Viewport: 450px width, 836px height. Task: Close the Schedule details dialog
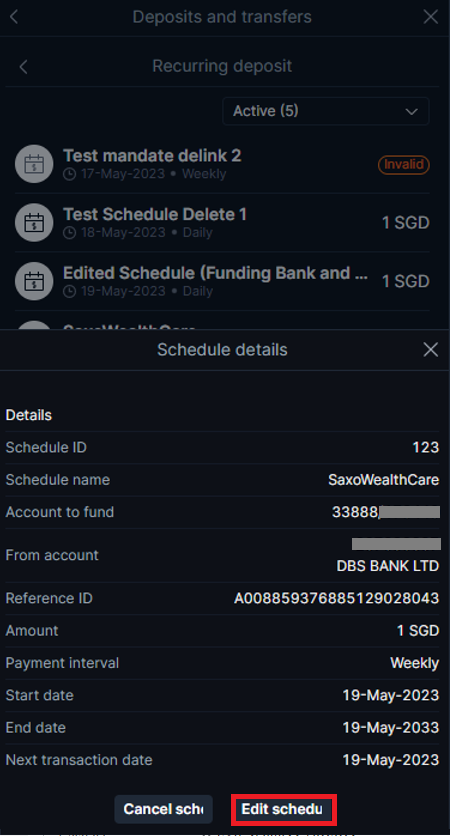pos(430,350)
